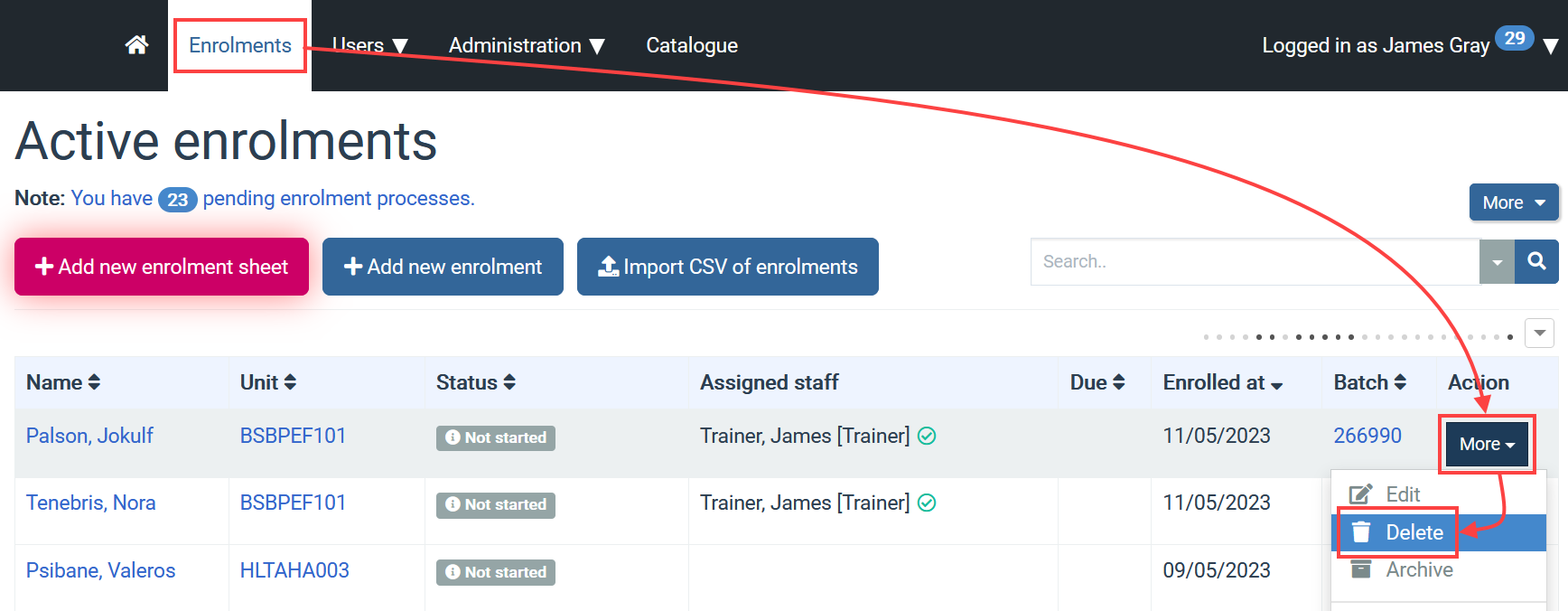Open batch 266990 link

(1367, 436)
